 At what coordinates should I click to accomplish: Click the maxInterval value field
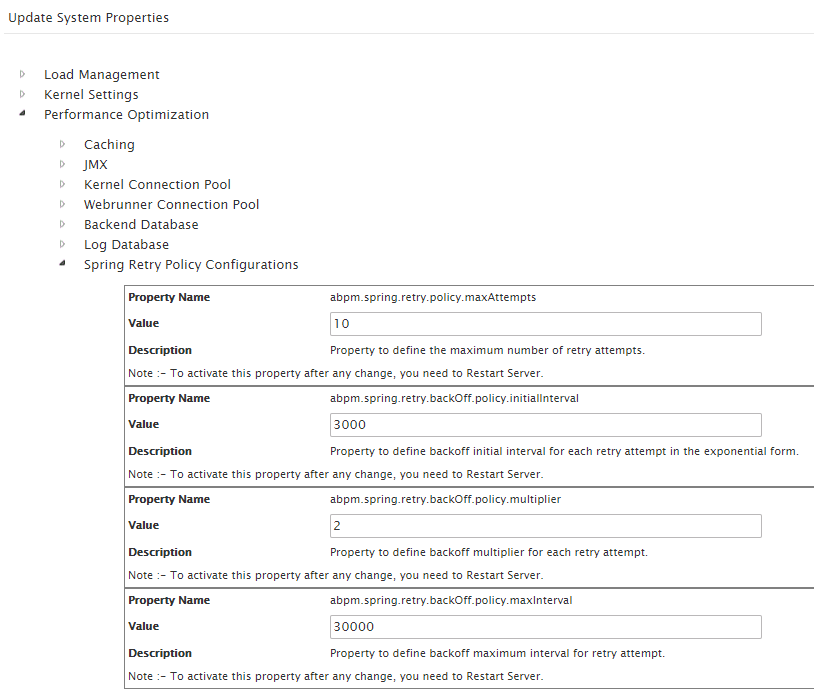546,627
